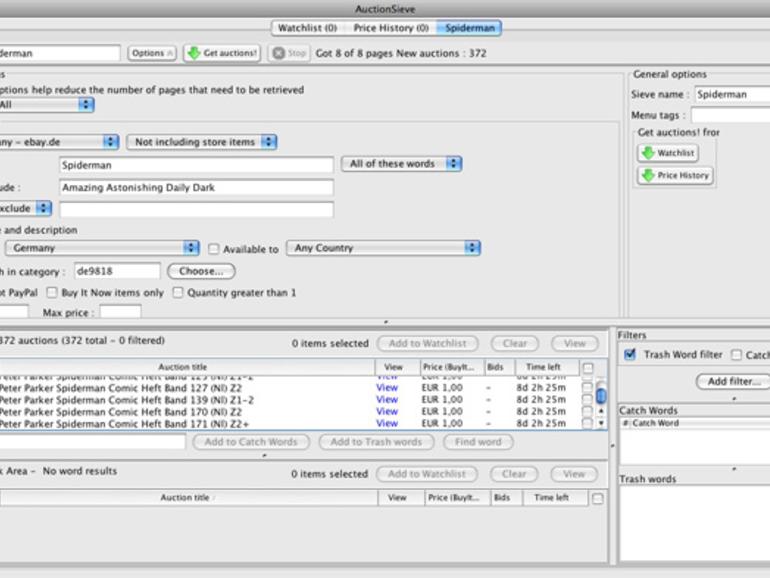This screenshot has width=770, height=578.
Task: Click the search keyword field containing Spiderman
Action: pos(196,165)
